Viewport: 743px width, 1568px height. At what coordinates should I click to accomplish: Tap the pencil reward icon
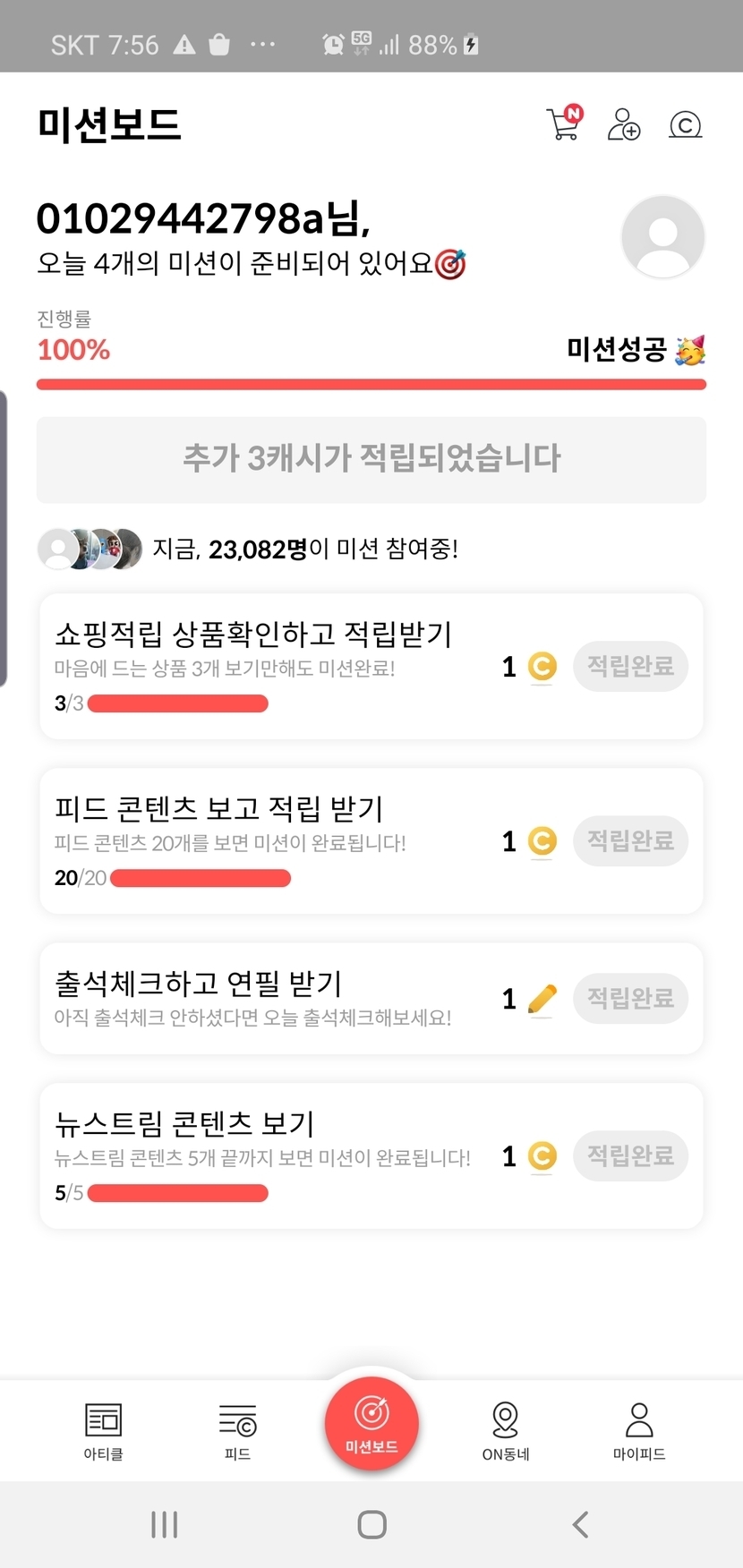tap(542, 999)
